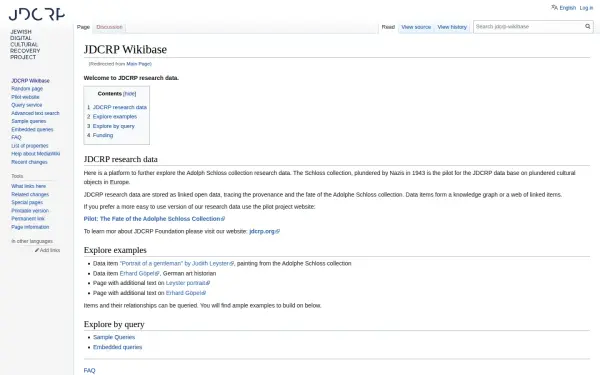The image size is (600, 375).
Task: Click the JDCRP Wikibase page heading
Action: (x=125, y=49)
